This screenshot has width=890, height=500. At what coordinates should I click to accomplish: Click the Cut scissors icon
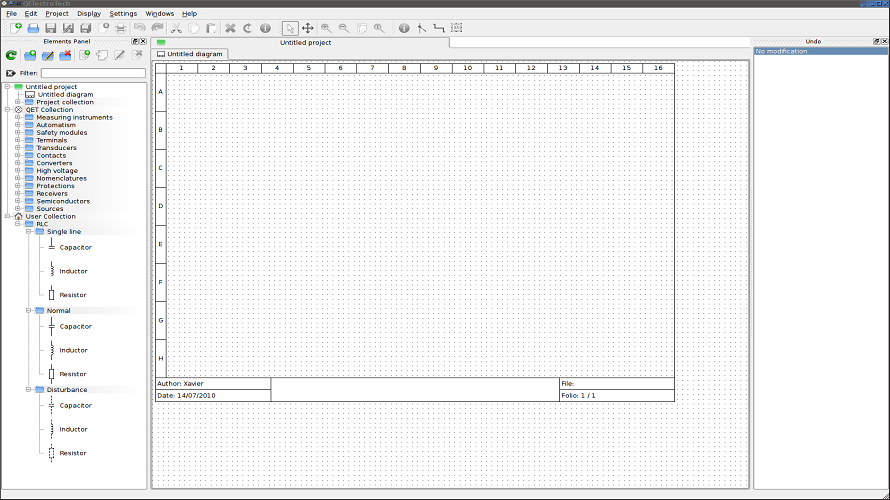[177, 28]
